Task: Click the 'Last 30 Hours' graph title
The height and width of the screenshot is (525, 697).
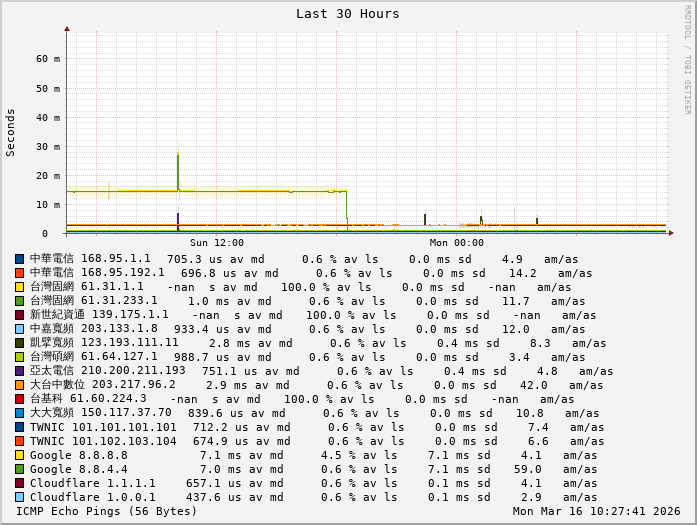Action: 347,14
